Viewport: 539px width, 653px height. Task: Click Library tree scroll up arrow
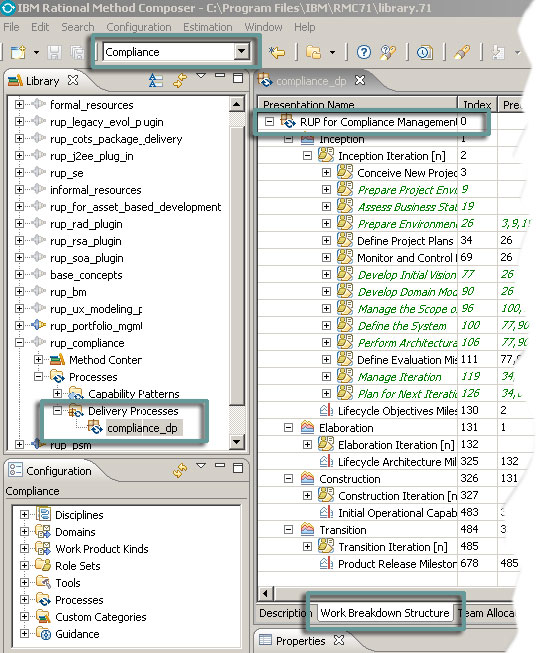237,104
